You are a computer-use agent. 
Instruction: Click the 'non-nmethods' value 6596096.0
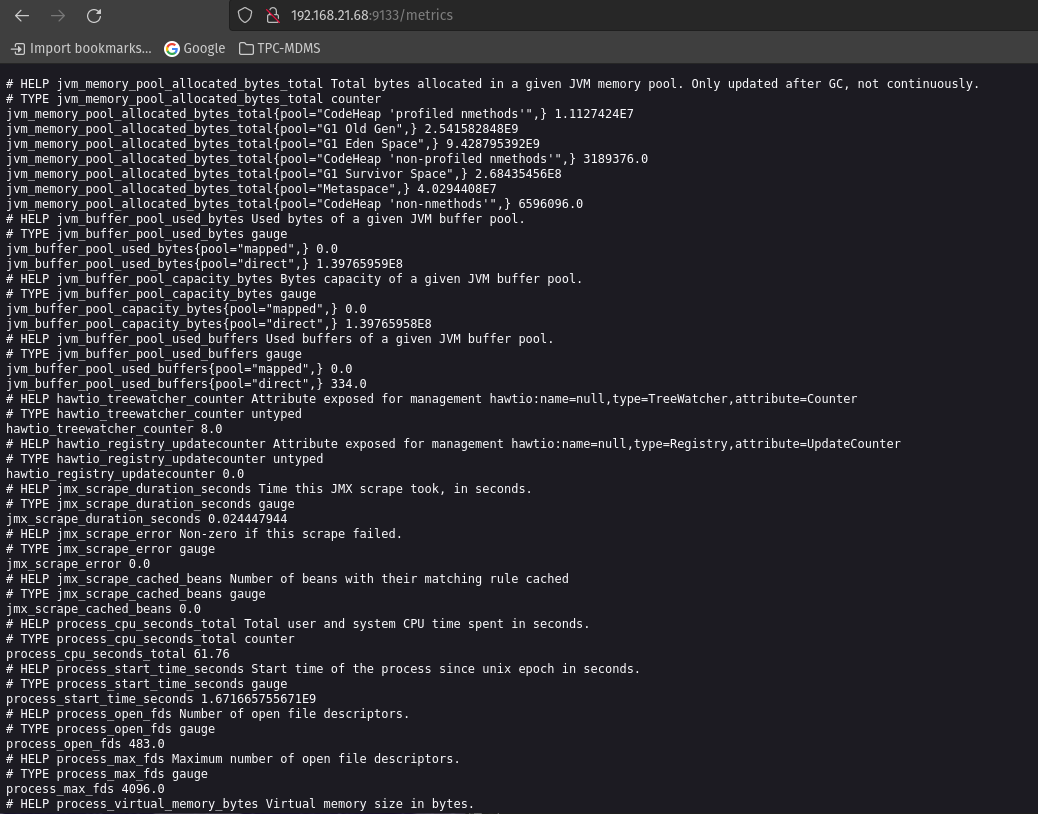tap(550, 204)
